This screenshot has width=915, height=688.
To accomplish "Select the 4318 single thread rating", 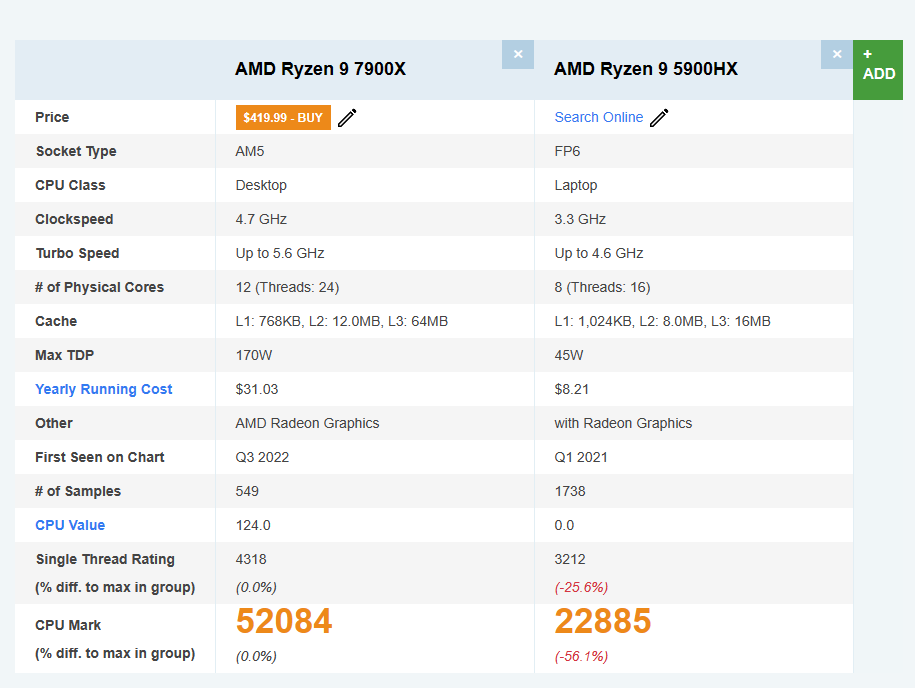I will 251,559.
